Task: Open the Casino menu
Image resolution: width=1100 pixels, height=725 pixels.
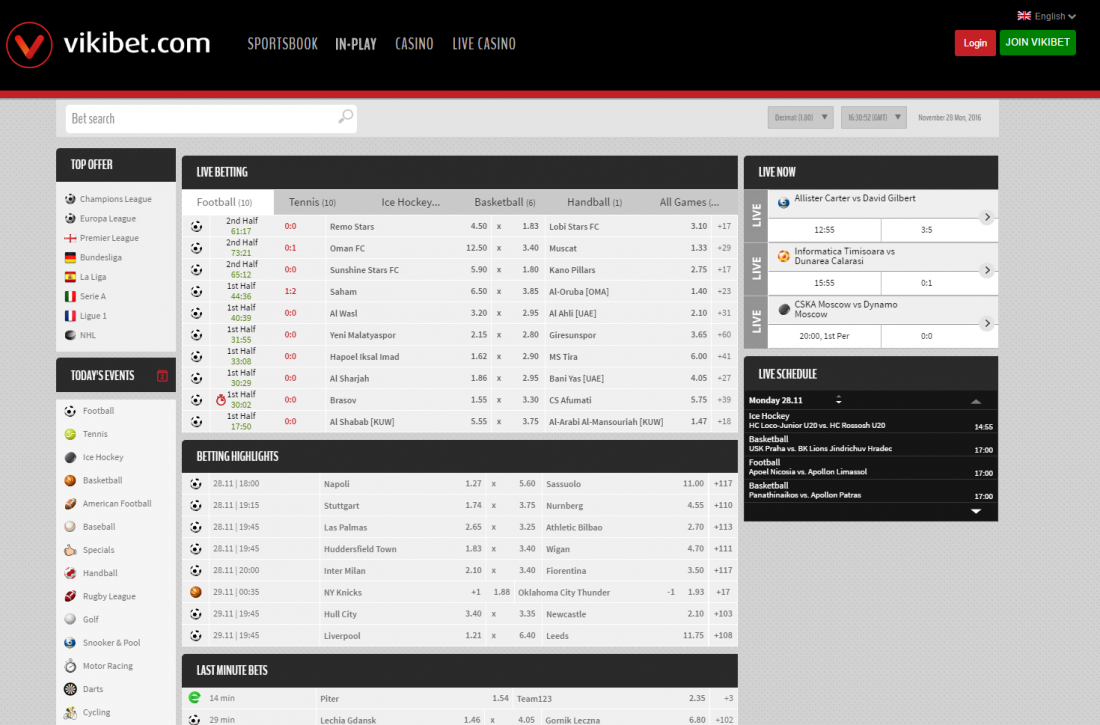Action: tap(414, 44)
